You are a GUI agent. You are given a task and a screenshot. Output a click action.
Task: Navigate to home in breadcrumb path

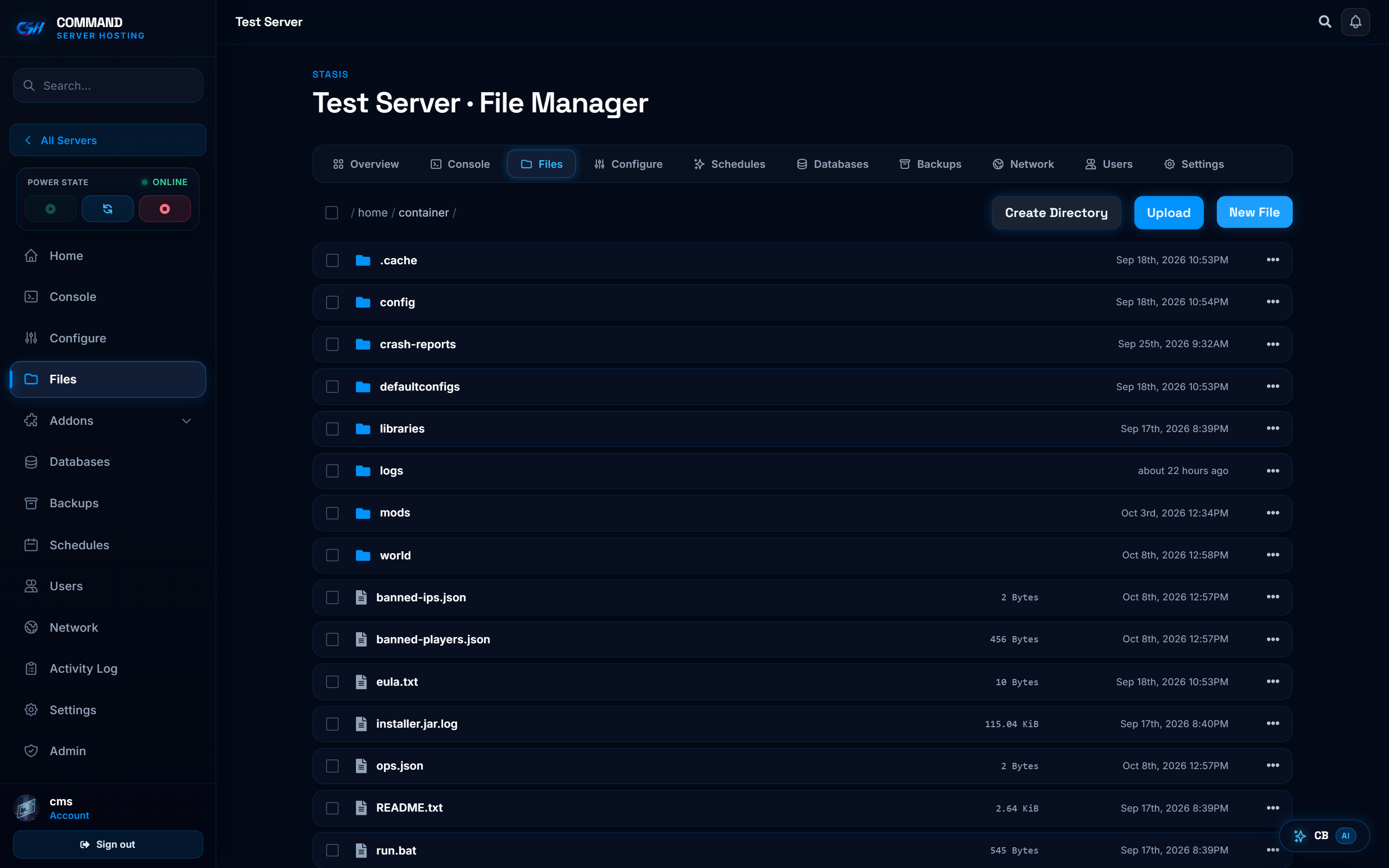[x=372, y=212]
